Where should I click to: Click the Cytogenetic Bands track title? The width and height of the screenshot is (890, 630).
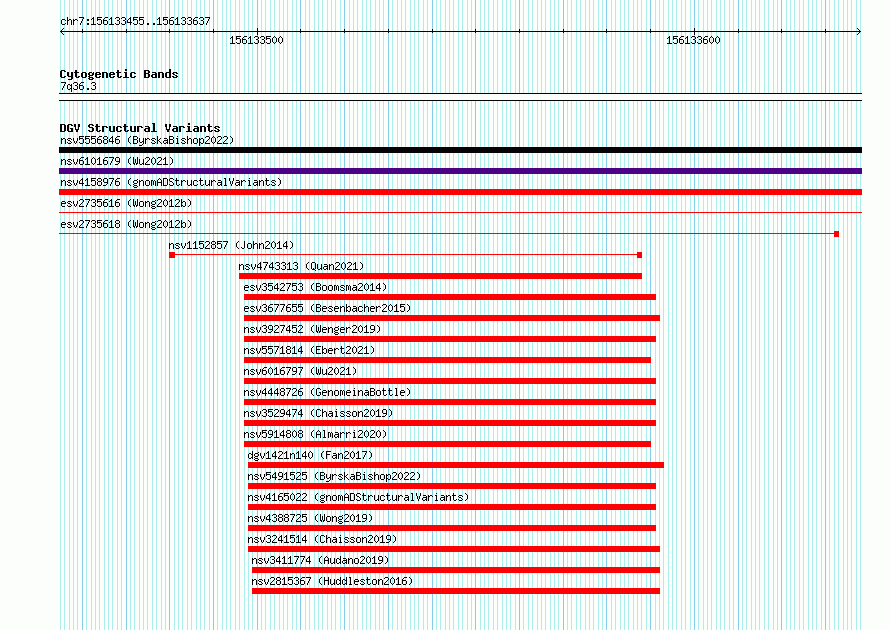point(119,74)
